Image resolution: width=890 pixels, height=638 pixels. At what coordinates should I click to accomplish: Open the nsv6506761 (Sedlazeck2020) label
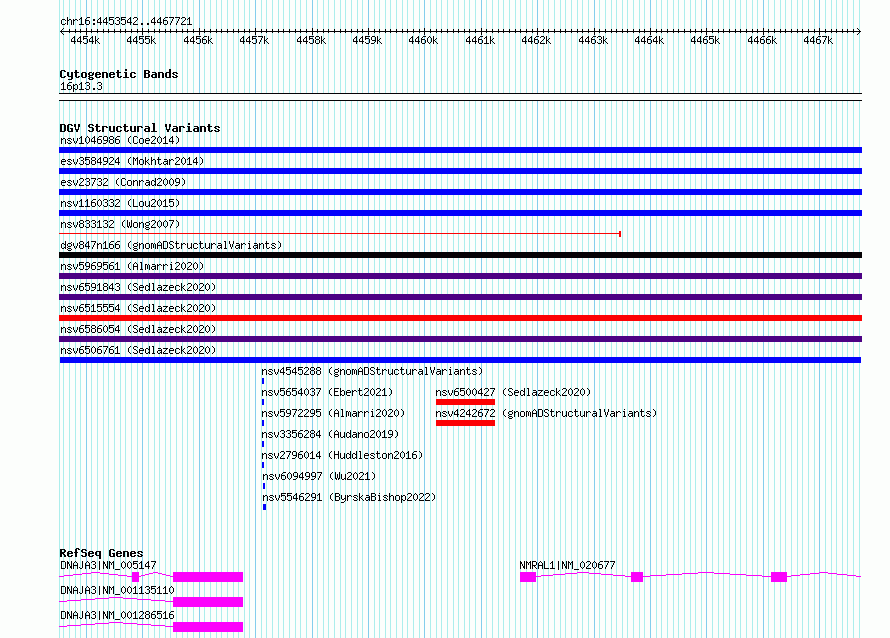(138, 350)
